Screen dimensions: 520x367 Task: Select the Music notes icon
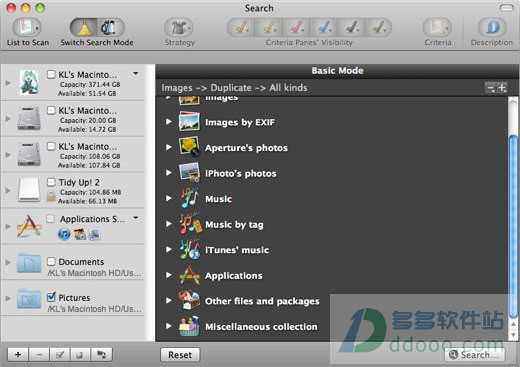(189, 198)
